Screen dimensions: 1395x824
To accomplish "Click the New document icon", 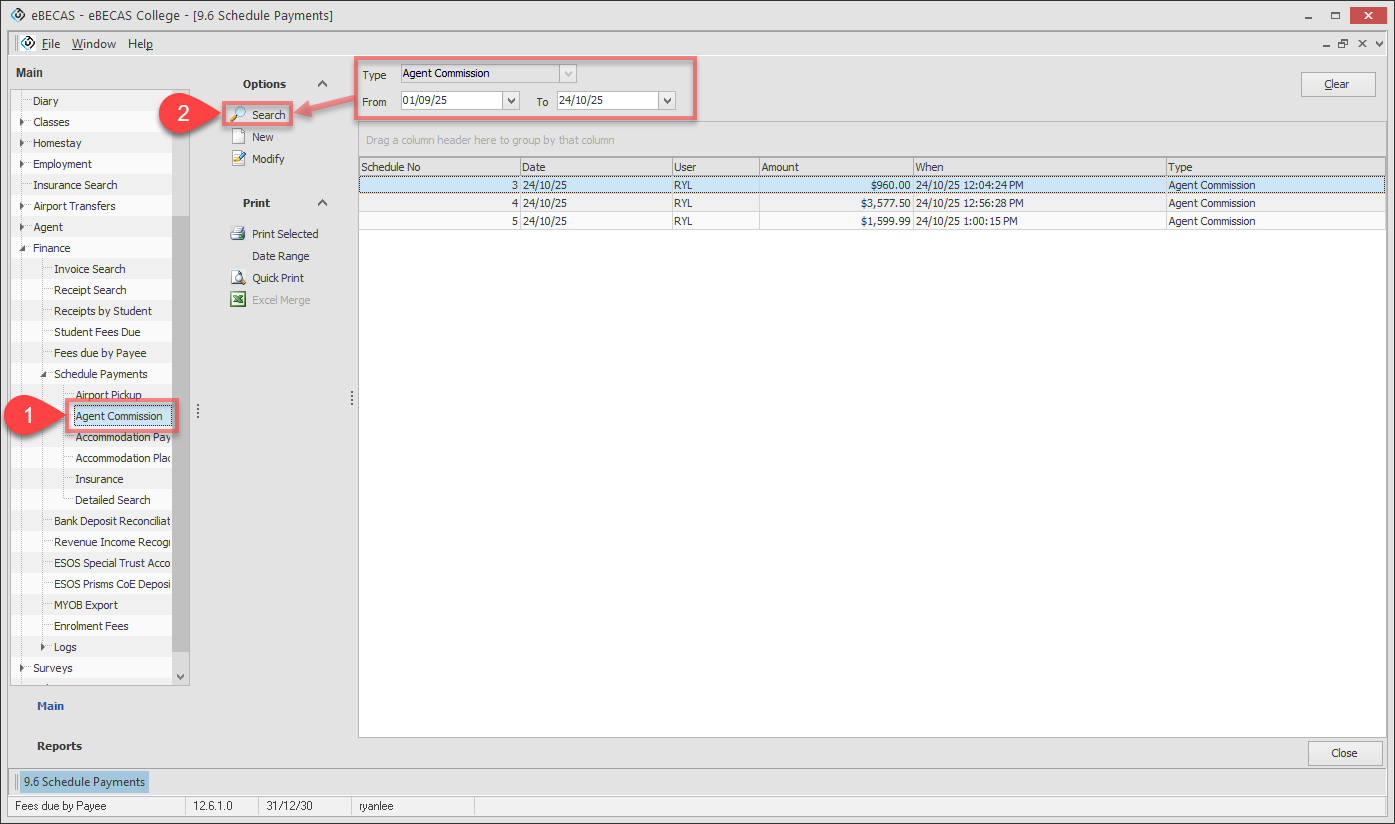I will tap(238, 137).
